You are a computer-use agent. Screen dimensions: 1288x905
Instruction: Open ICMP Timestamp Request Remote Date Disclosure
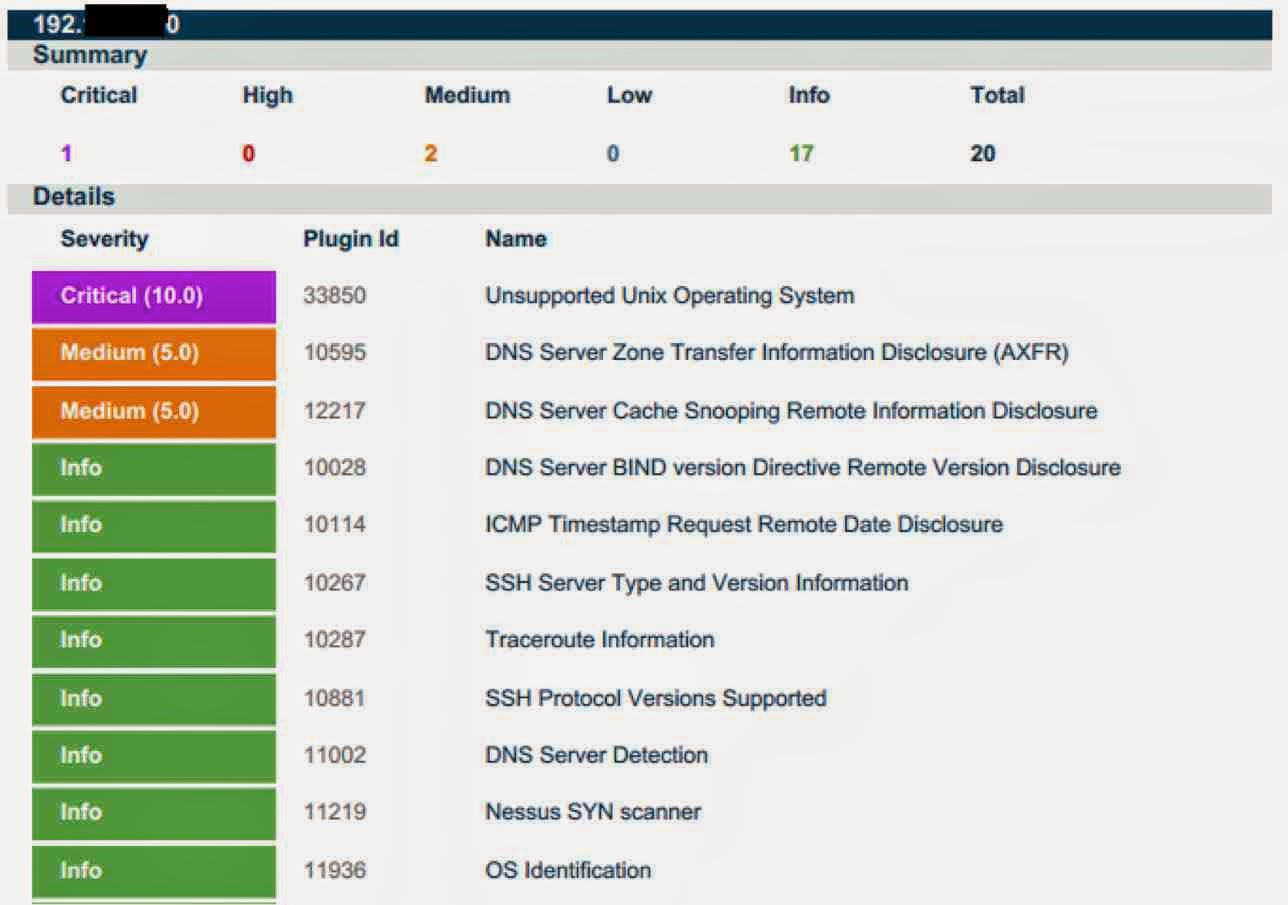[743, 525]
